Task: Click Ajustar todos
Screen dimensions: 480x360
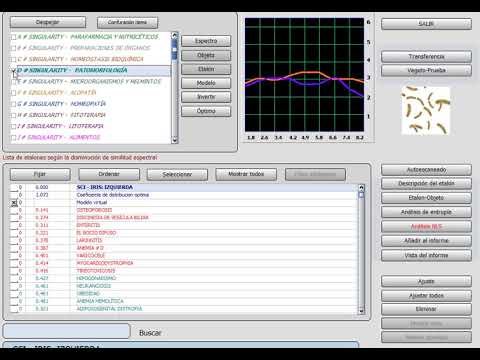Action: click(x=426, y=296)
